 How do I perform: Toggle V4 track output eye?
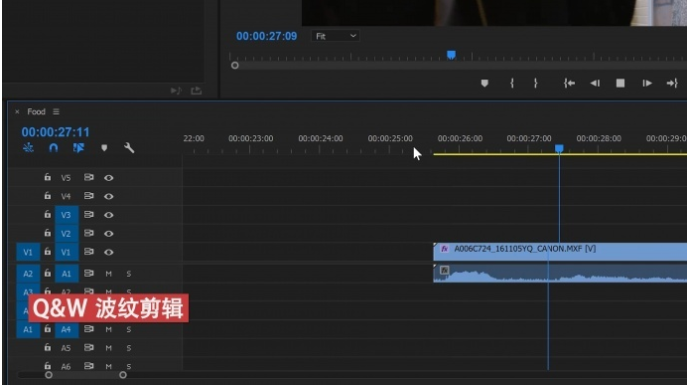click(109, 196)
